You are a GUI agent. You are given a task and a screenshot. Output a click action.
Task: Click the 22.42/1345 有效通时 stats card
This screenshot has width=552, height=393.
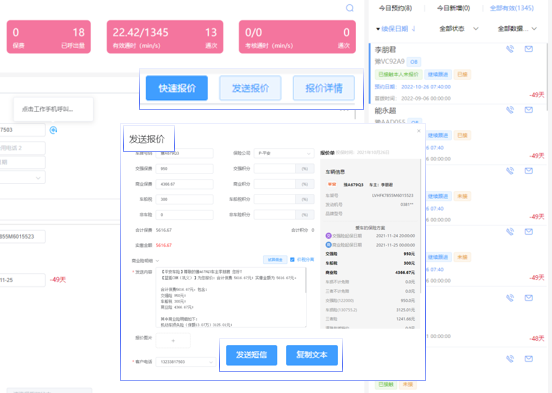coord(165,37)
